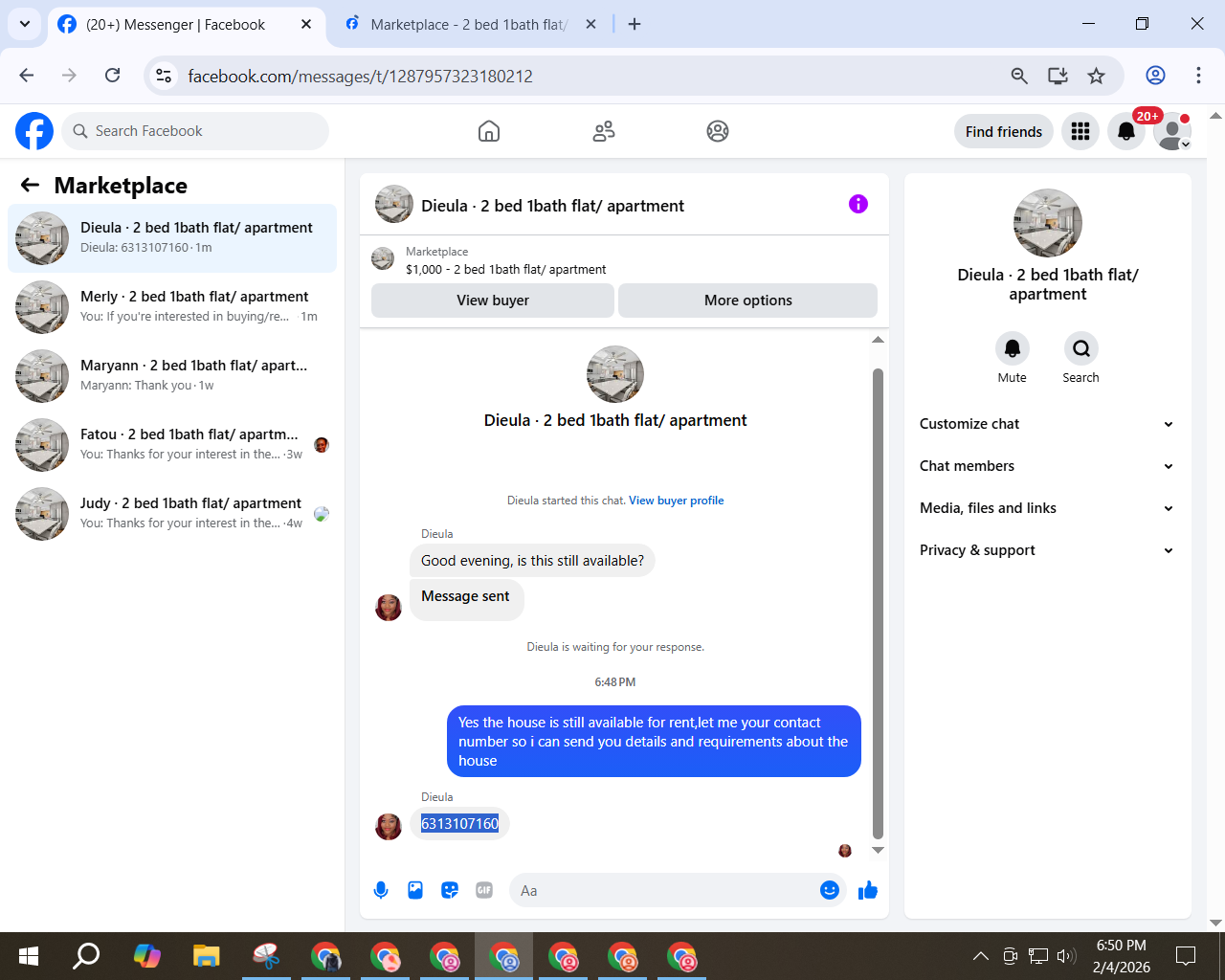Open the Fatou conversation
The width and height of the screenshot is (1225, 980).
click(x=172, y=444)
